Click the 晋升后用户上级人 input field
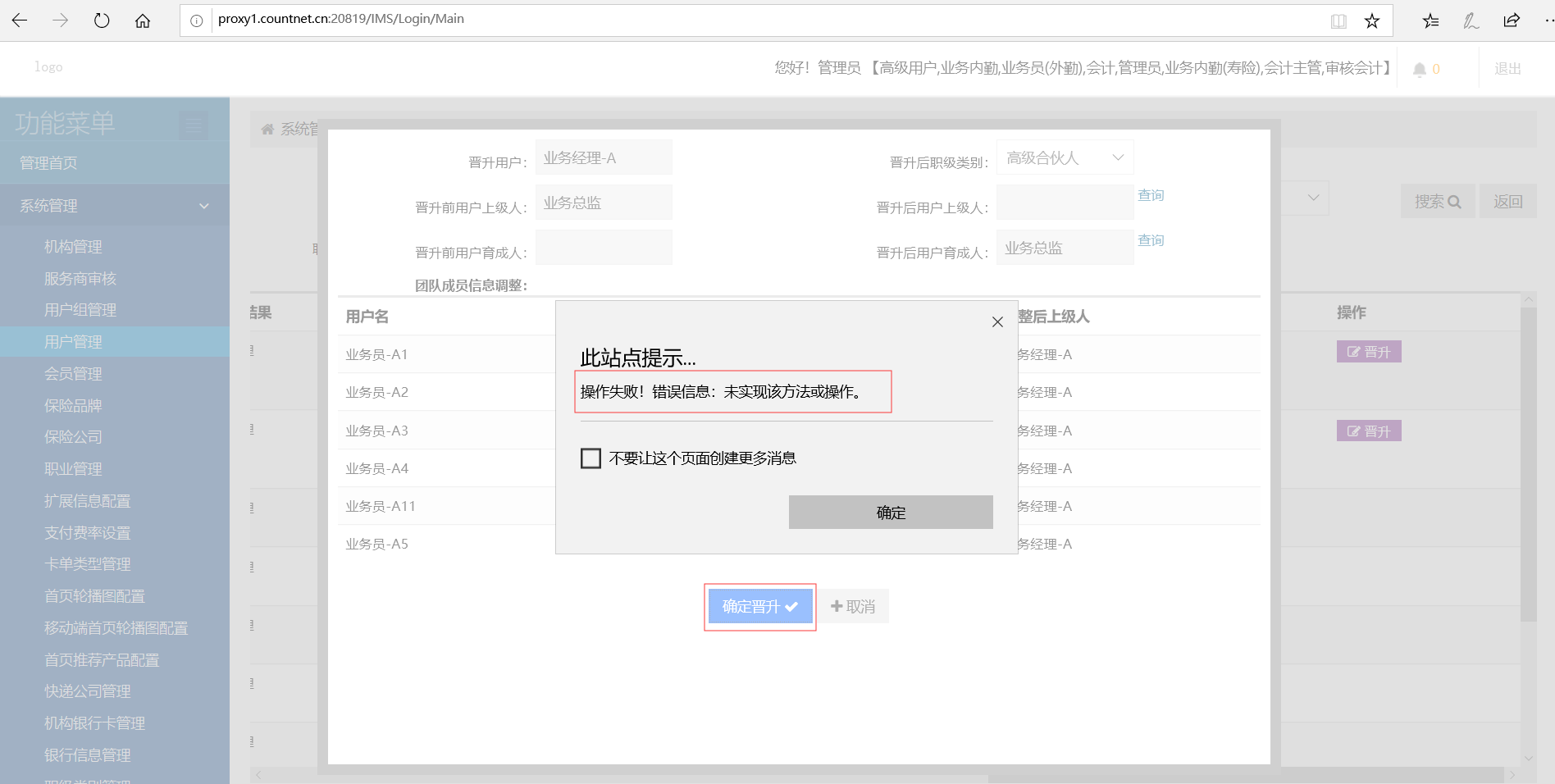Image resolution: width=1555 pixels, height=784 pixels. (x=1065, y=203)
